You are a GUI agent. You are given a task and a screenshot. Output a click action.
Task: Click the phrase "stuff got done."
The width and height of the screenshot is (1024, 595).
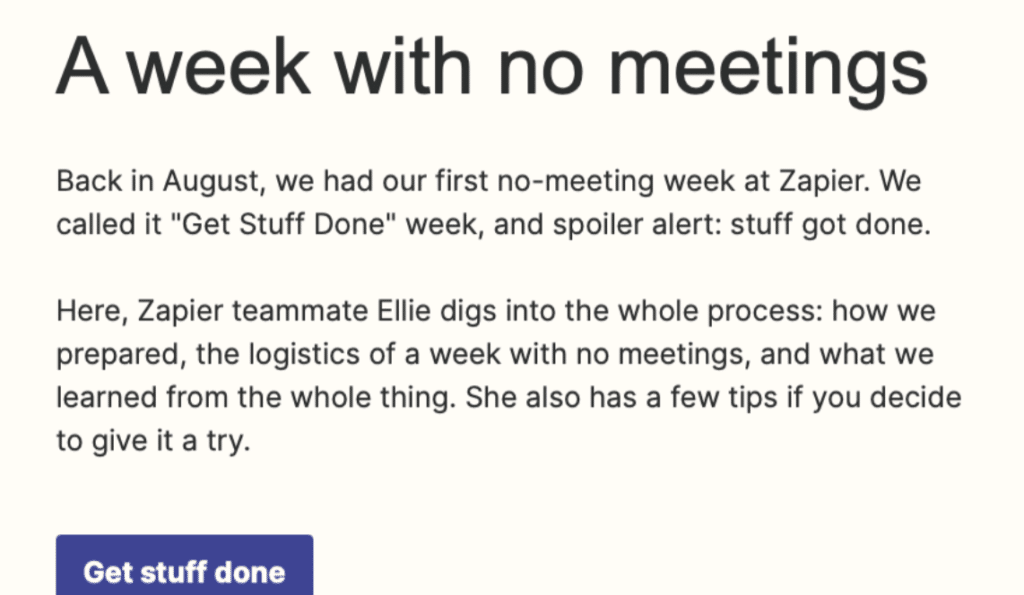(830, 225)
